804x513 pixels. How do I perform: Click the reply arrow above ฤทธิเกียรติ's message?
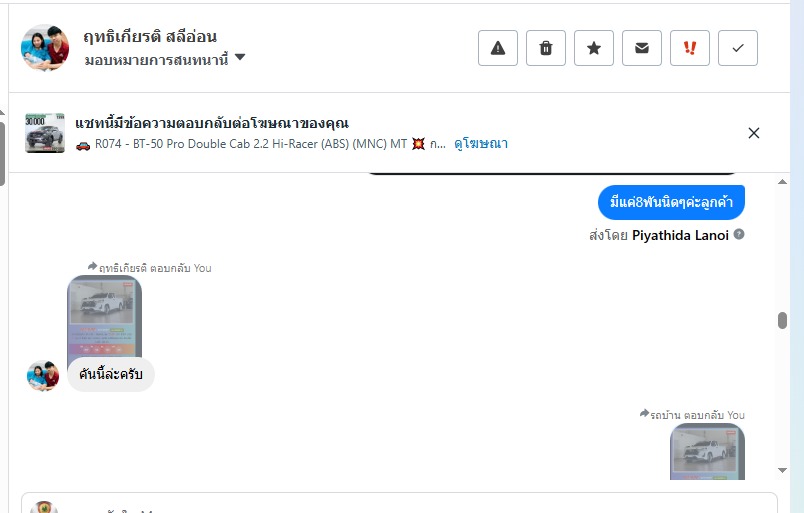click(x=93, y=267)
